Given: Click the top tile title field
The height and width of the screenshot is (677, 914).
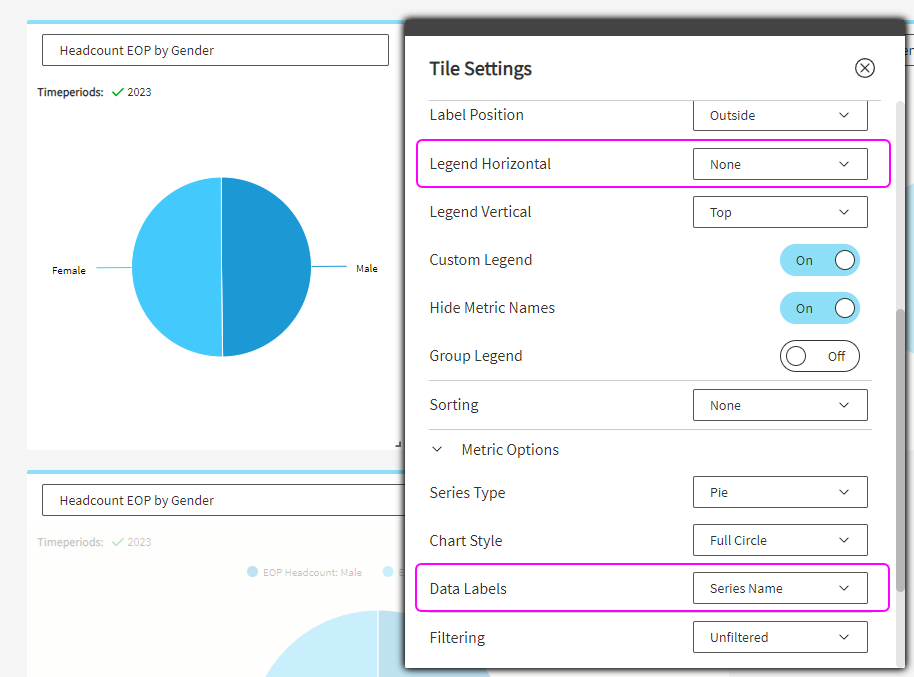Looking at the screenshot, I should [215, 50].
